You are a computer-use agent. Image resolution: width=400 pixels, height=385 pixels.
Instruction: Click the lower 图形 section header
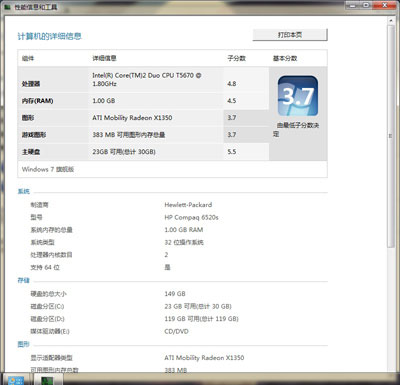point(24,344)
